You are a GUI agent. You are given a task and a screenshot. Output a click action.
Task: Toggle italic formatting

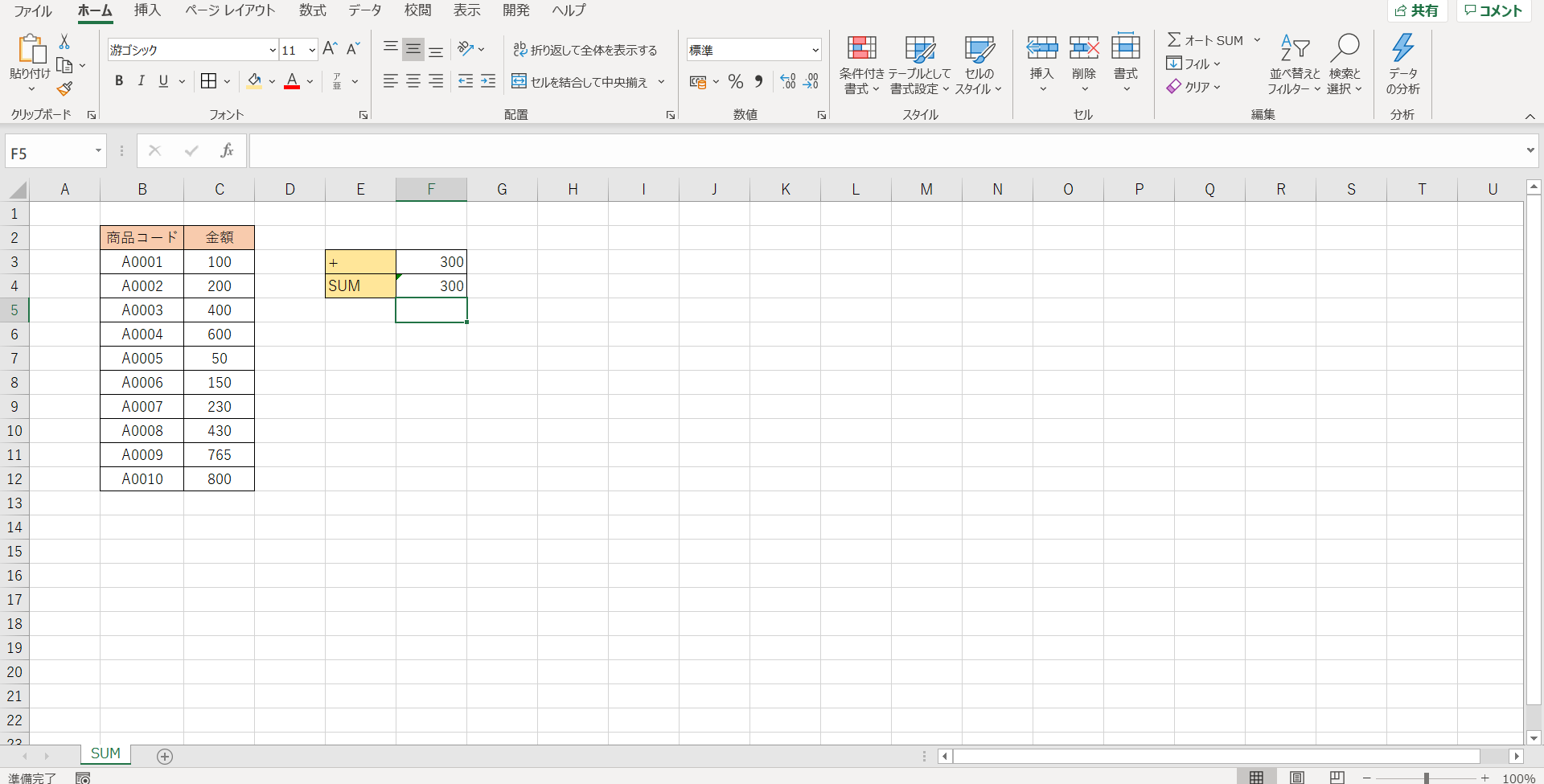(142, 81)
